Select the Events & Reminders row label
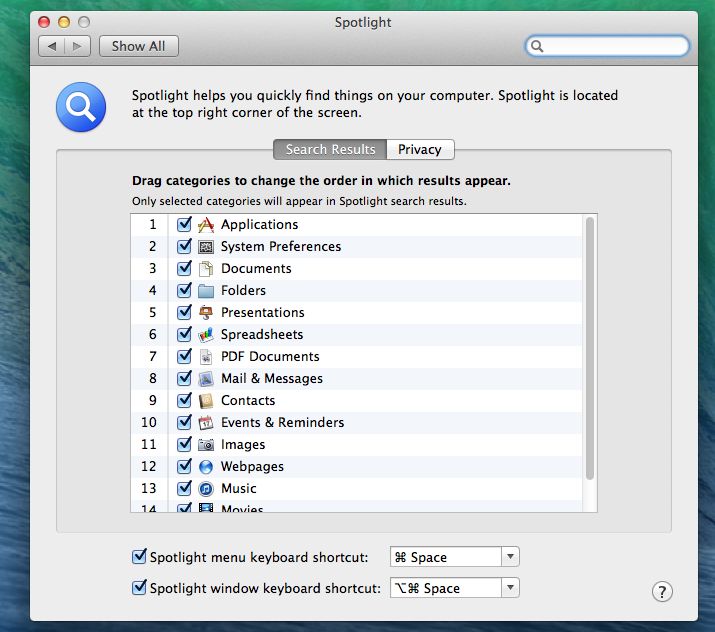 click(283, 422)
